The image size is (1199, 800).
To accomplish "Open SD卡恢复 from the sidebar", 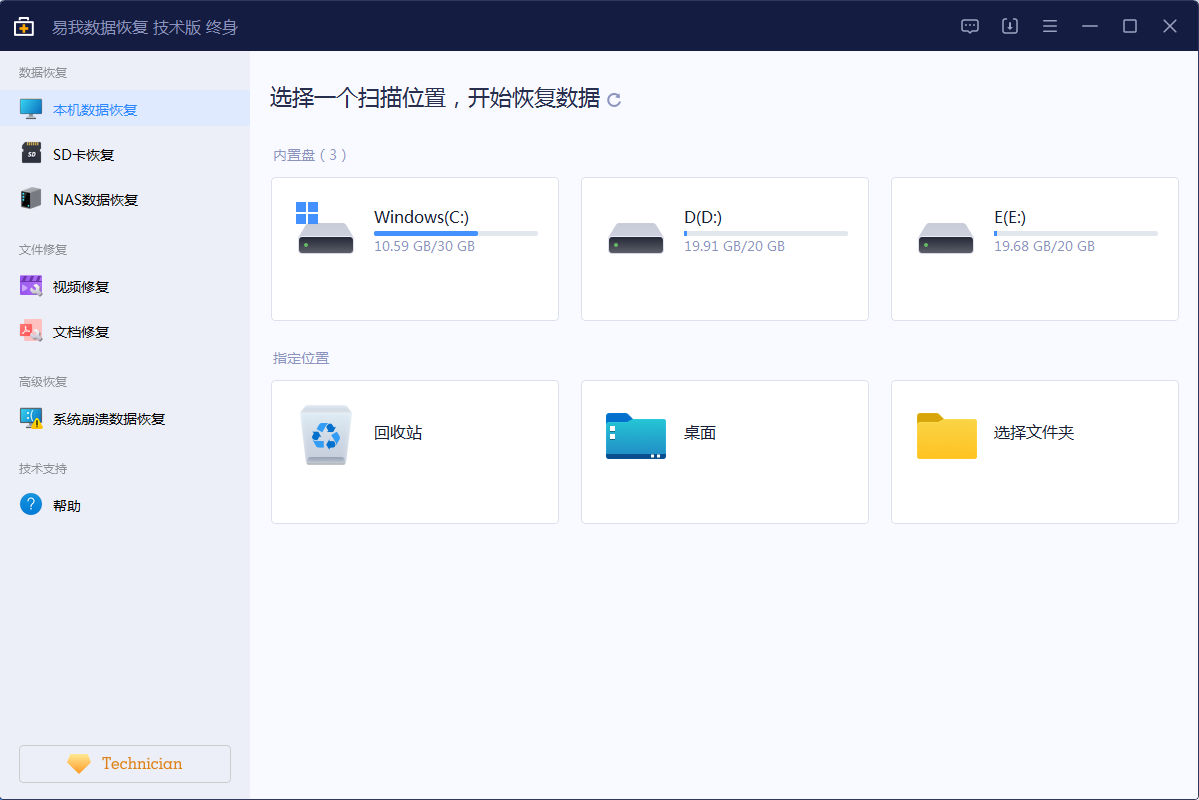I will click(84, 154).
